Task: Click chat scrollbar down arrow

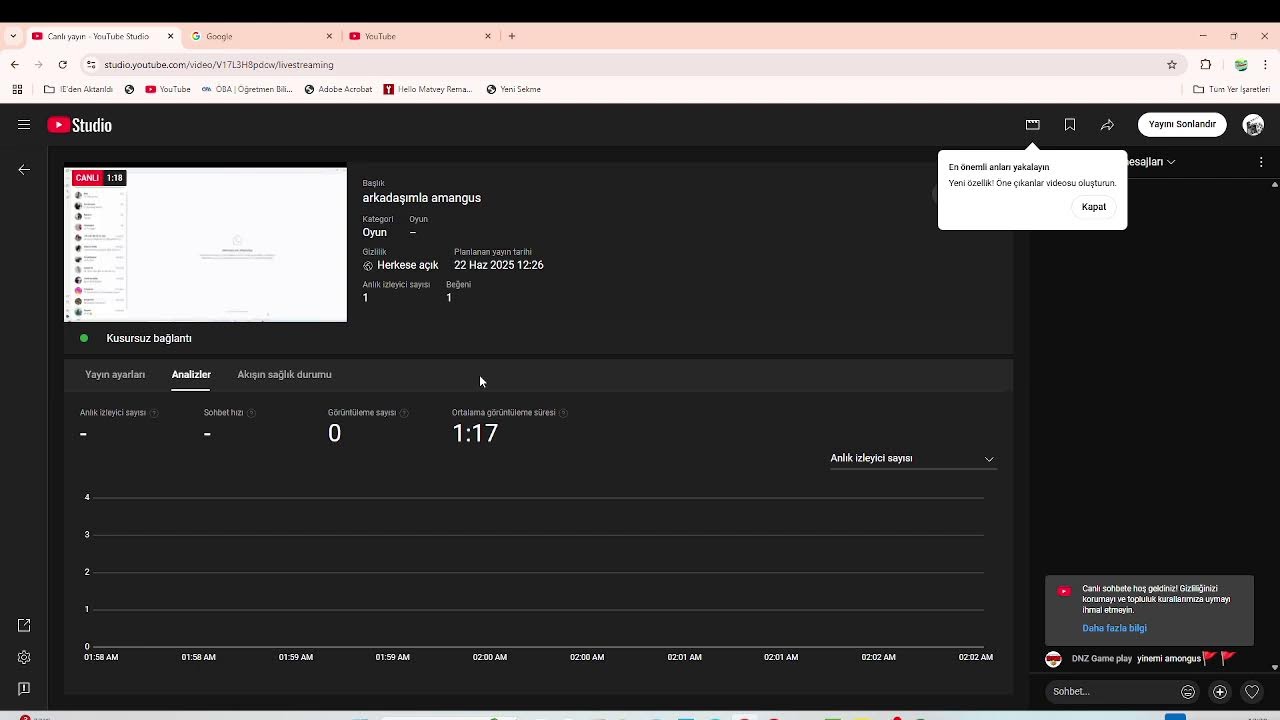Action: [x=1275, y=667]
